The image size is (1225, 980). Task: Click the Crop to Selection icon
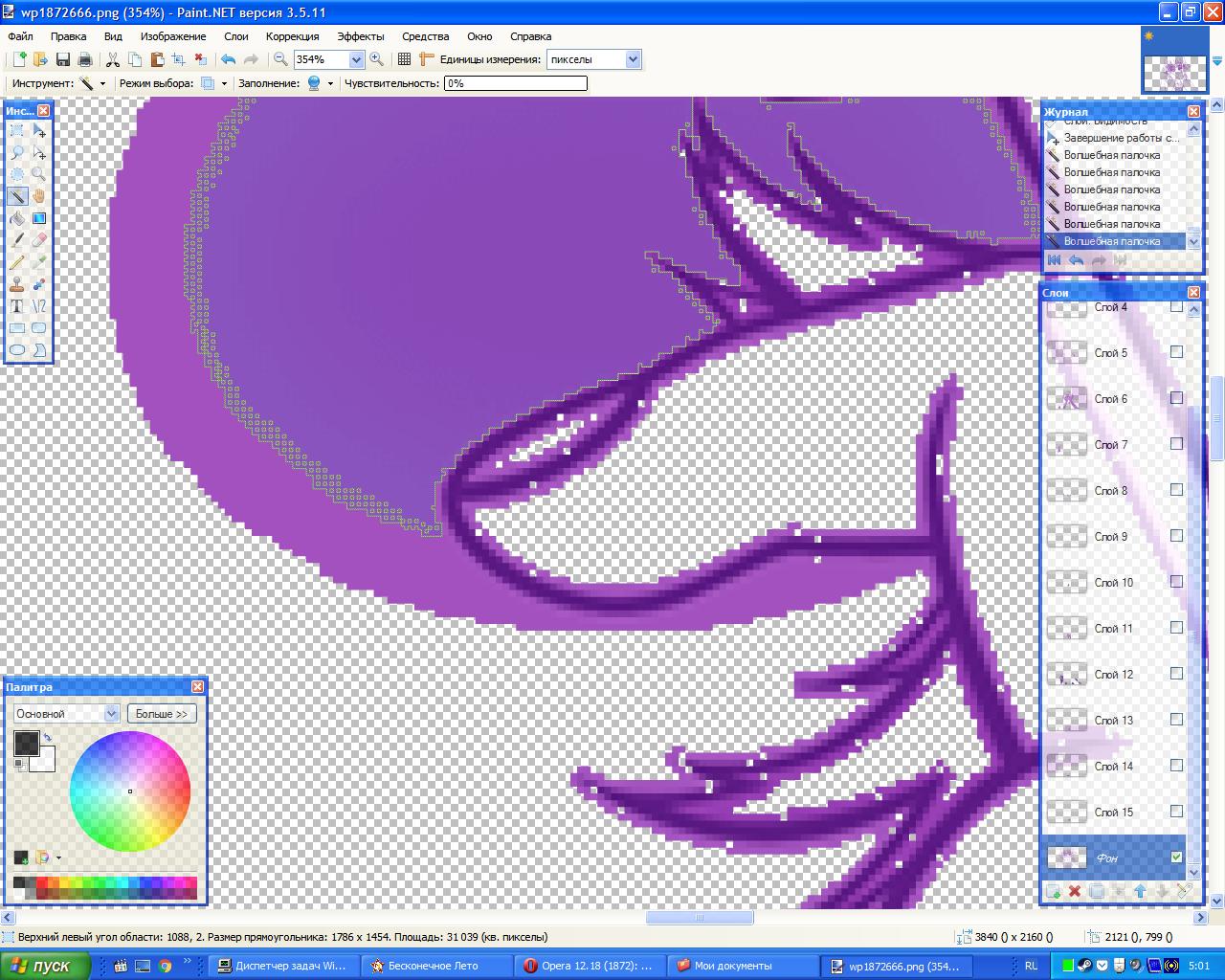178,59
